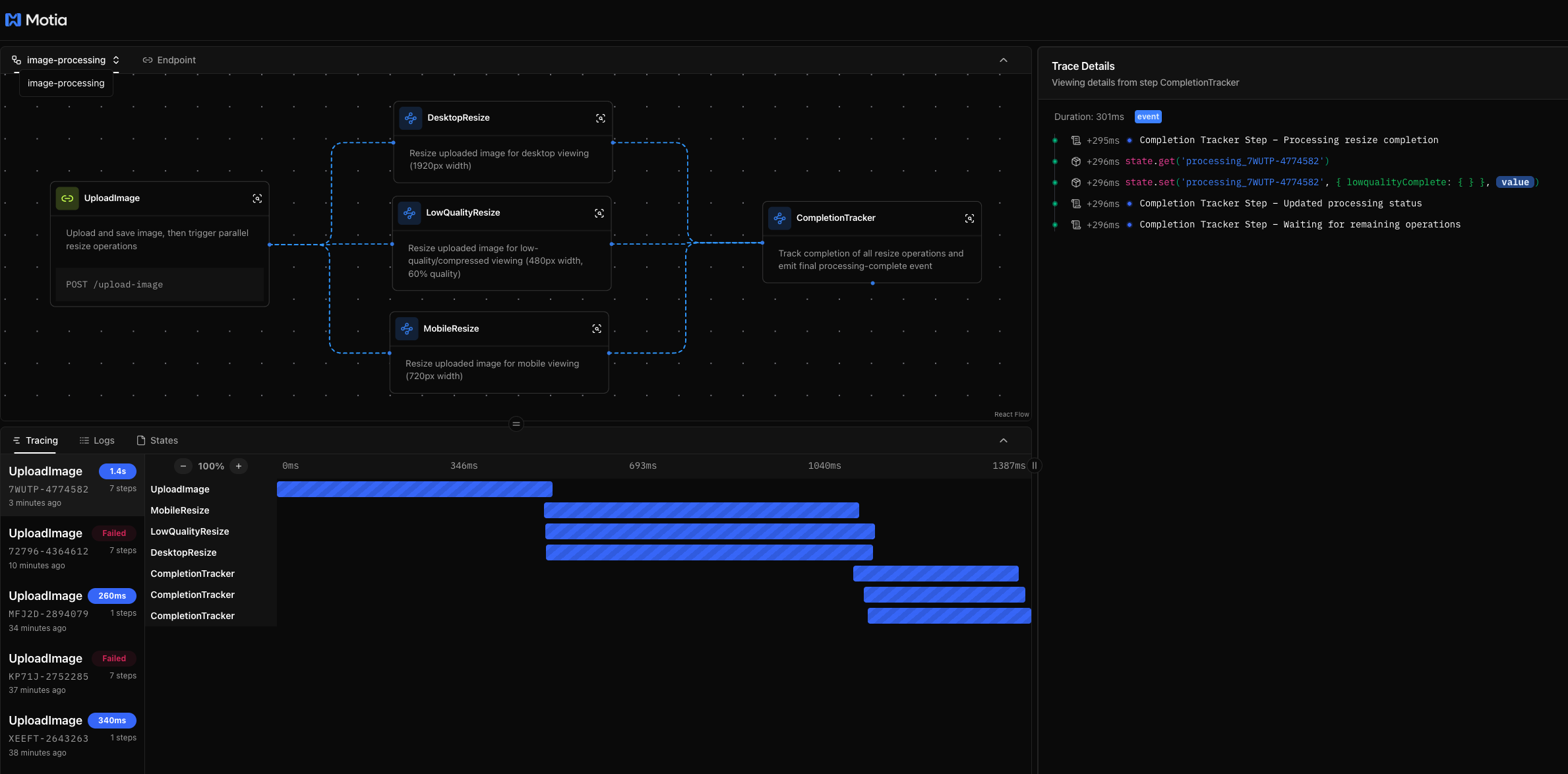Open image-processing flow selector dropdown
This screenshot has width=1568, height=774.
coord(66,60)
